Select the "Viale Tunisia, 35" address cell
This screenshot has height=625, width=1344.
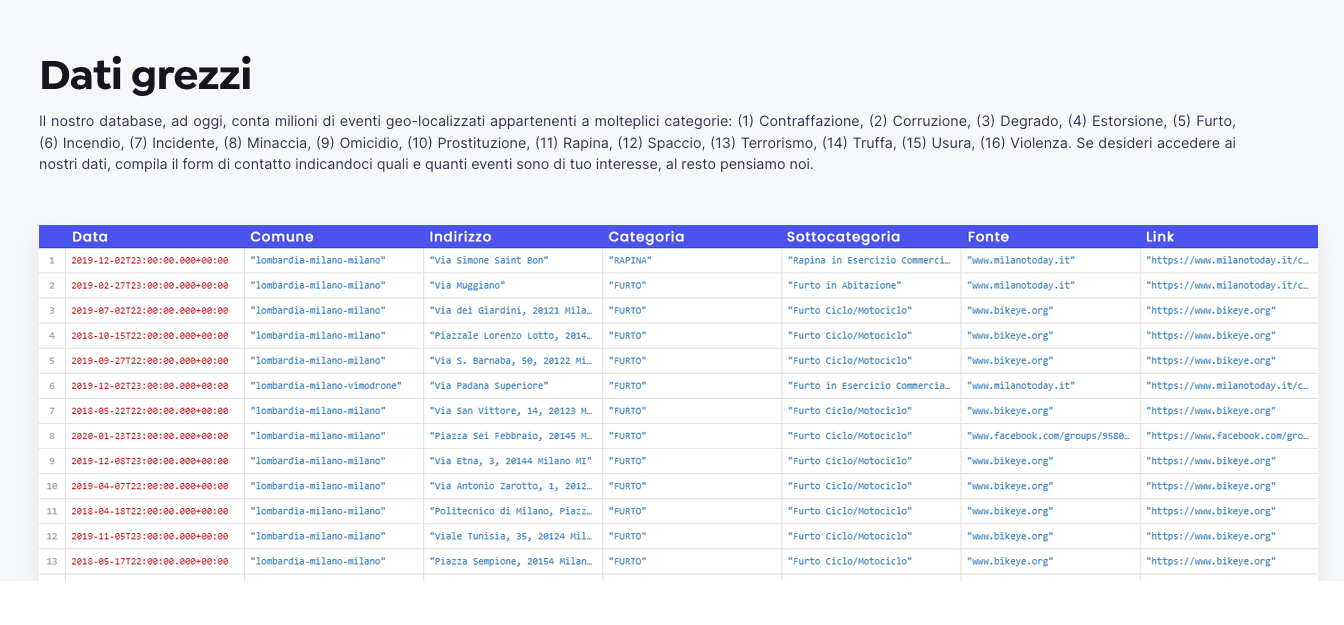(x=513, y=536)
